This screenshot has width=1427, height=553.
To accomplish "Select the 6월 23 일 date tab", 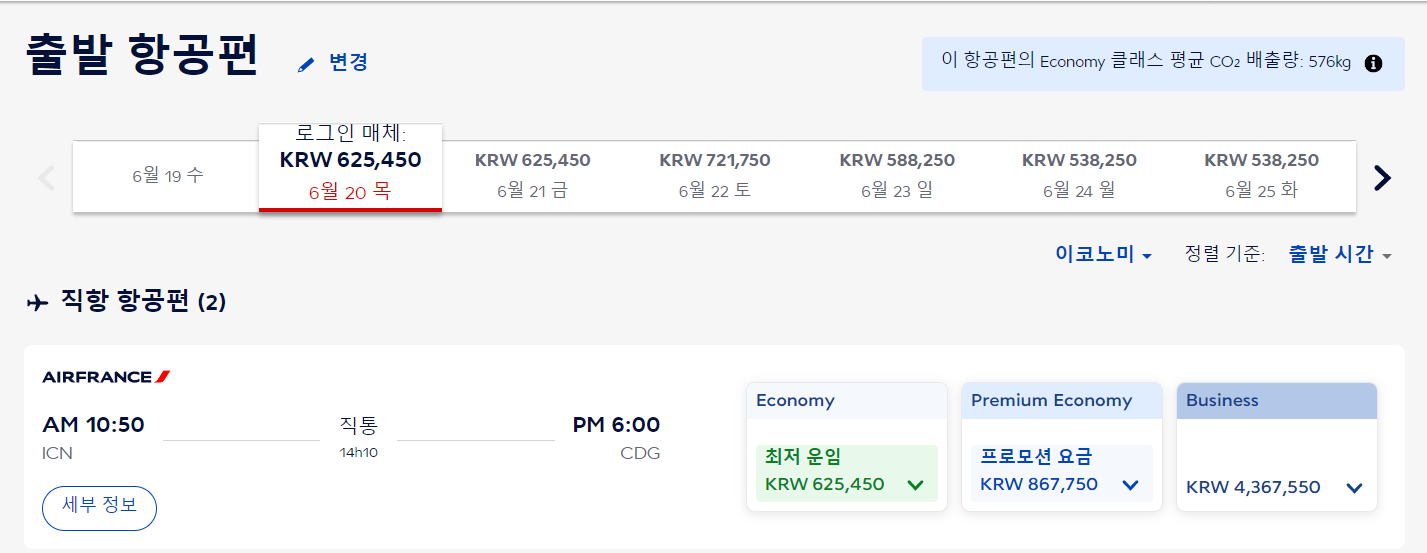I will coord(897,176).
